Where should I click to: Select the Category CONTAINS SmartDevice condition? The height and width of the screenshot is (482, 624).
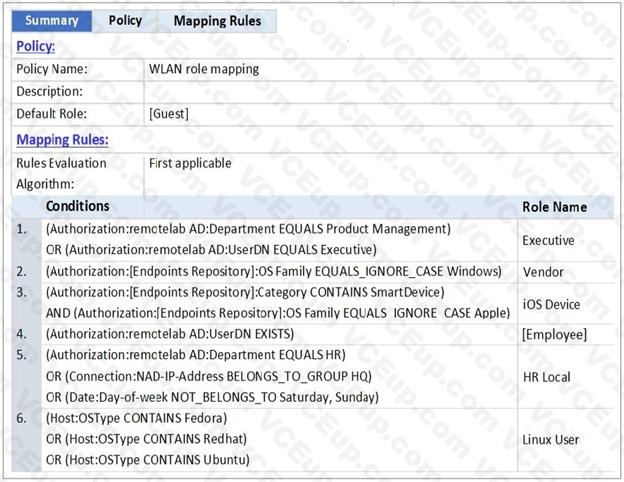pyautogui.click(x=245, y=293)
